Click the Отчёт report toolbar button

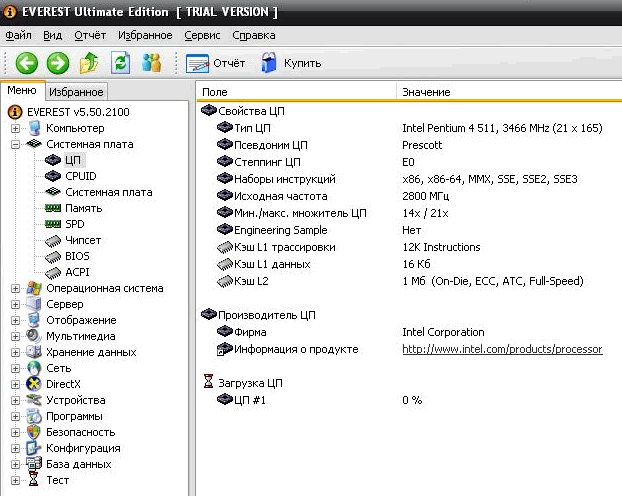pos(215,63)
